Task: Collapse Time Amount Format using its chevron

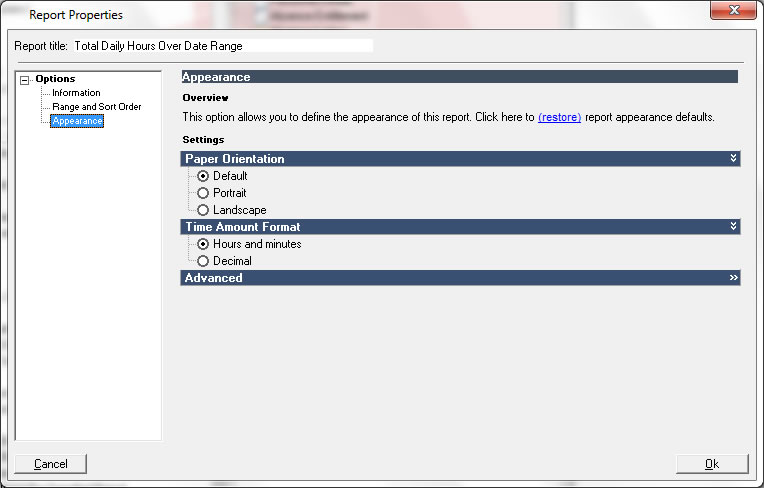Action: coord(733,227)
